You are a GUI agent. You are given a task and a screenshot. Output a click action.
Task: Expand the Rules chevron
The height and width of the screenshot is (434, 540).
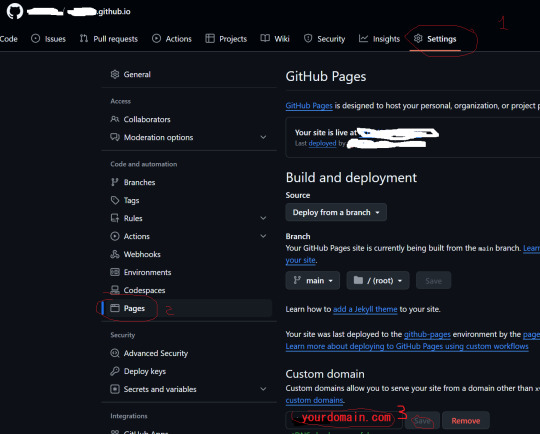(x=263, y=218)
